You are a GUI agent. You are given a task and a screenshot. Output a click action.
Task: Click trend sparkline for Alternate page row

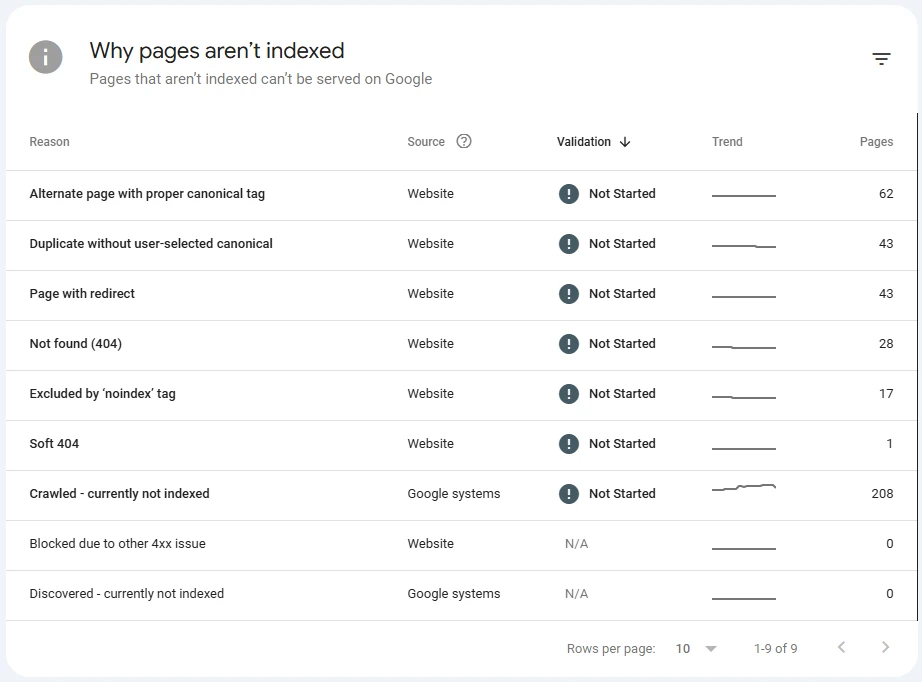click(x=744, y=195)
